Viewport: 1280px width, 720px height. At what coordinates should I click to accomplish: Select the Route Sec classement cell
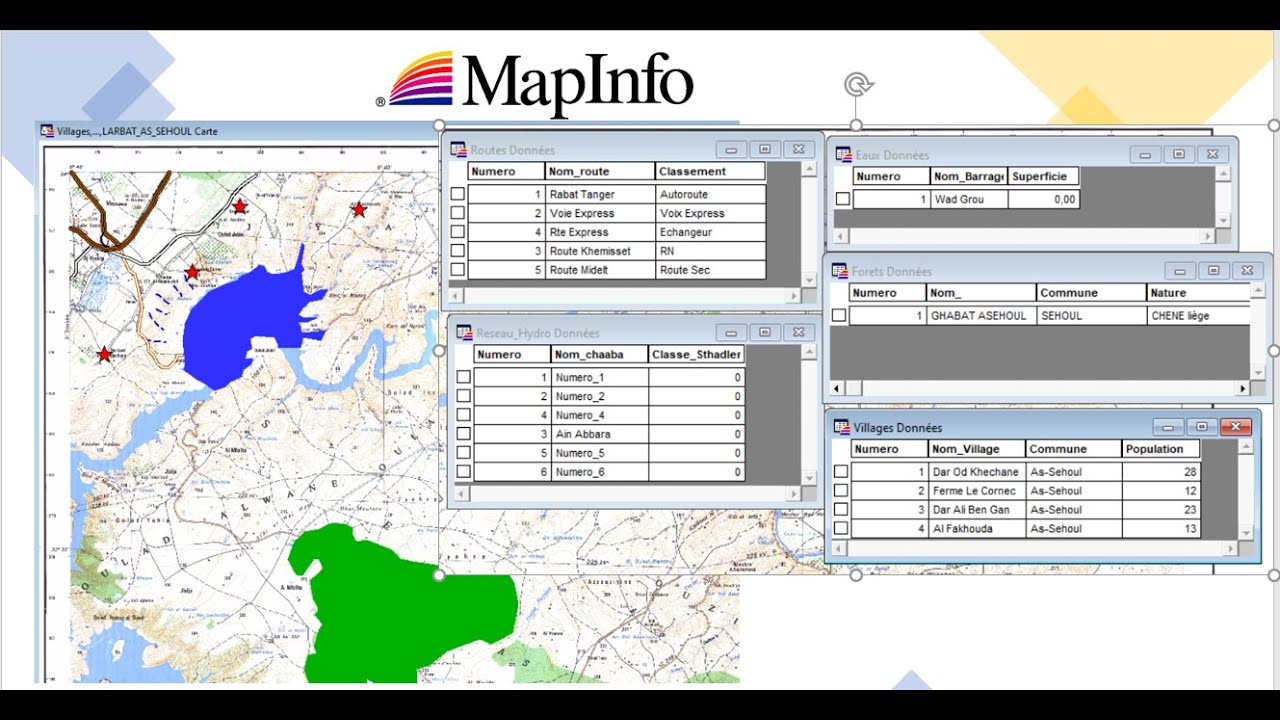click(711, 270)
